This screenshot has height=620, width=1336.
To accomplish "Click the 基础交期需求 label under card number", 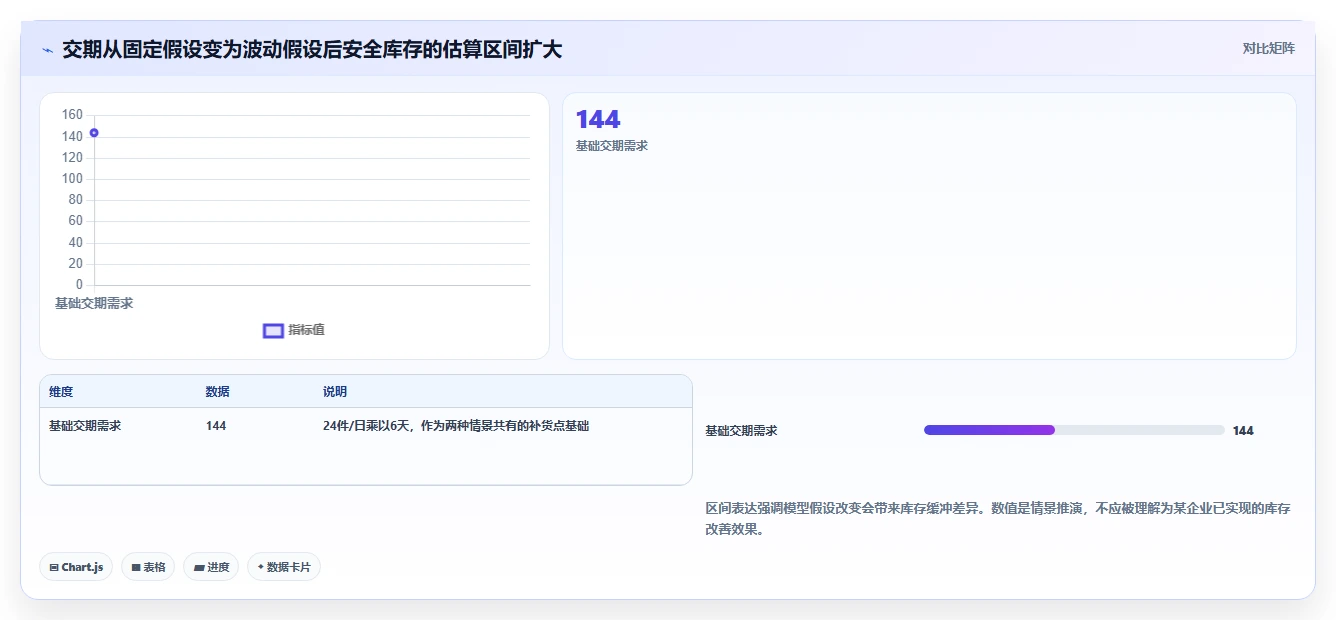I will pos(612,146).
